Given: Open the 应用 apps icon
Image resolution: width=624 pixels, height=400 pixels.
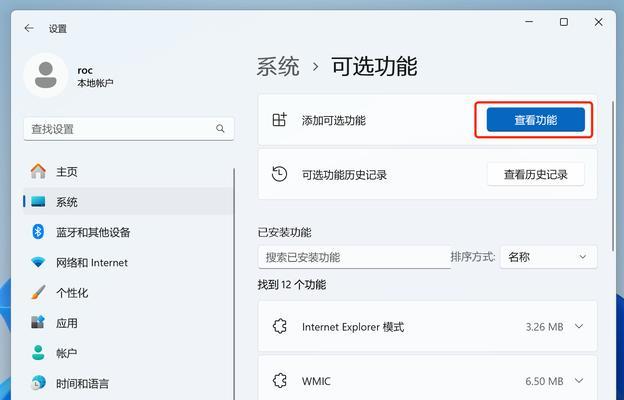Looking at the screenshot, I should pos(38,322).
